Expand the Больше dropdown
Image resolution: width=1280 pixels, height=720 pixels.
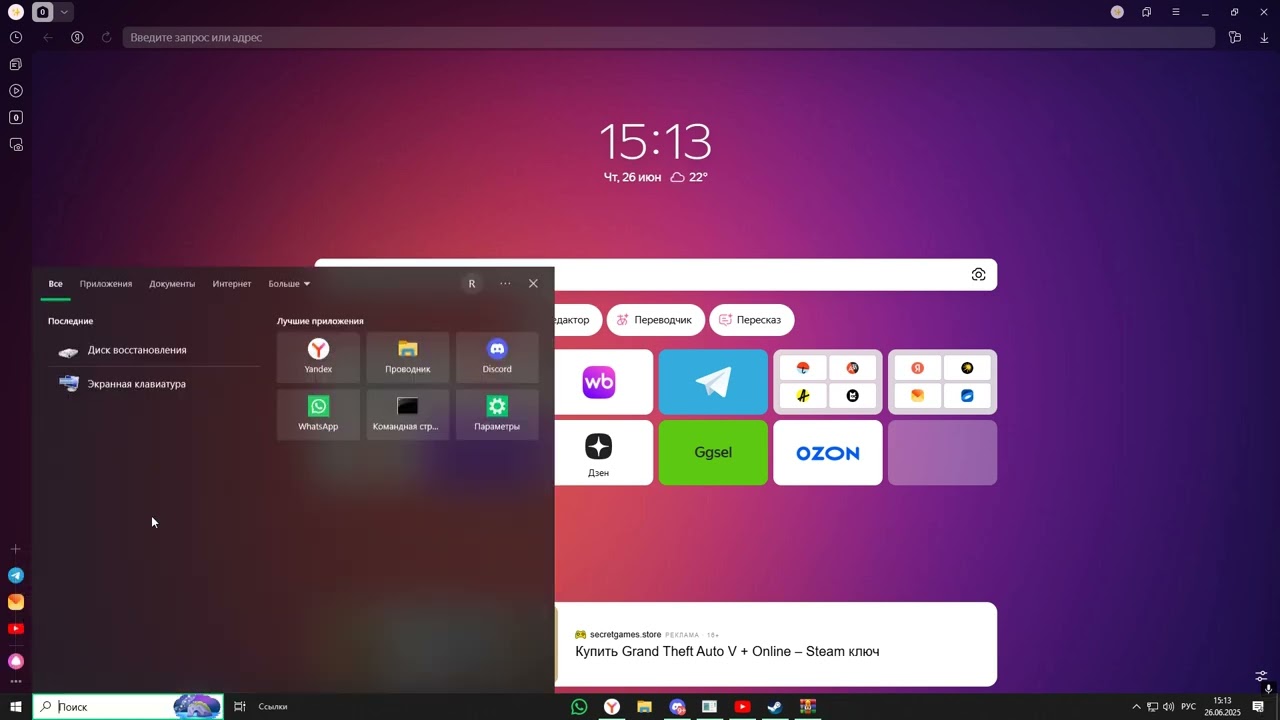[x=289, y=284]
